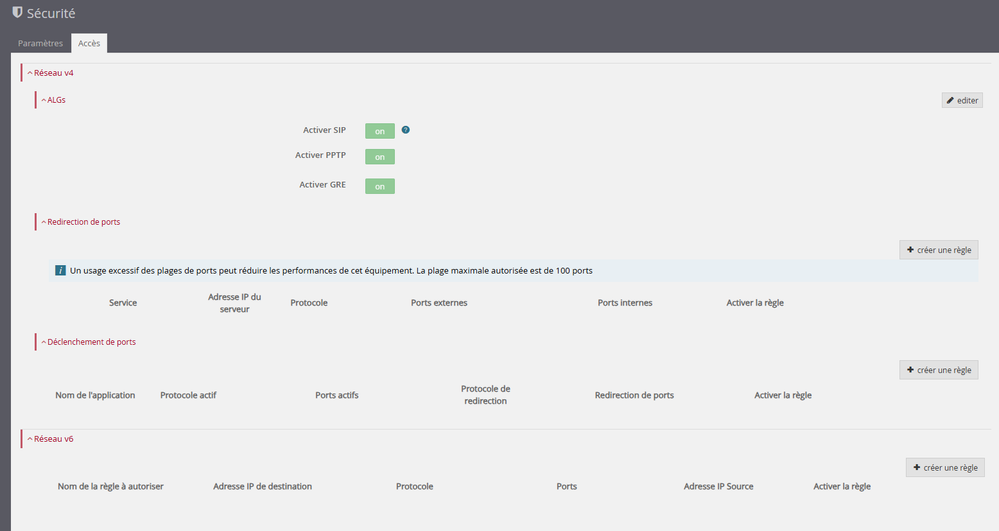Click the Adresse IP Source column header
This screenshot has height=531, width=999.
(718, 487)
